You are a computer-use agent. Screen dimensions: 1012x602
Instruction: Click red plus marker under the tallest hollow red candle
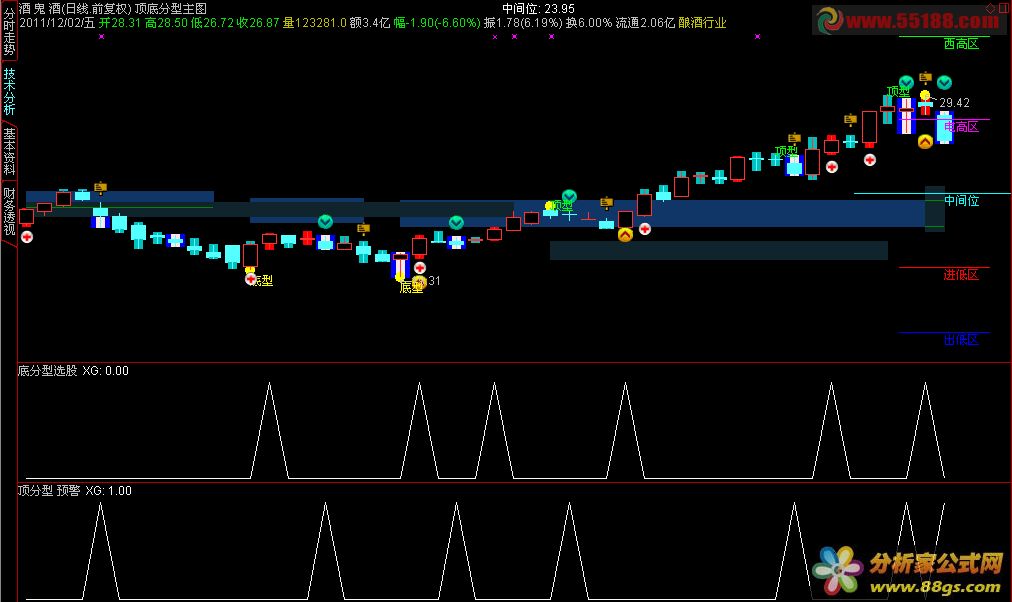coord(870,160)
